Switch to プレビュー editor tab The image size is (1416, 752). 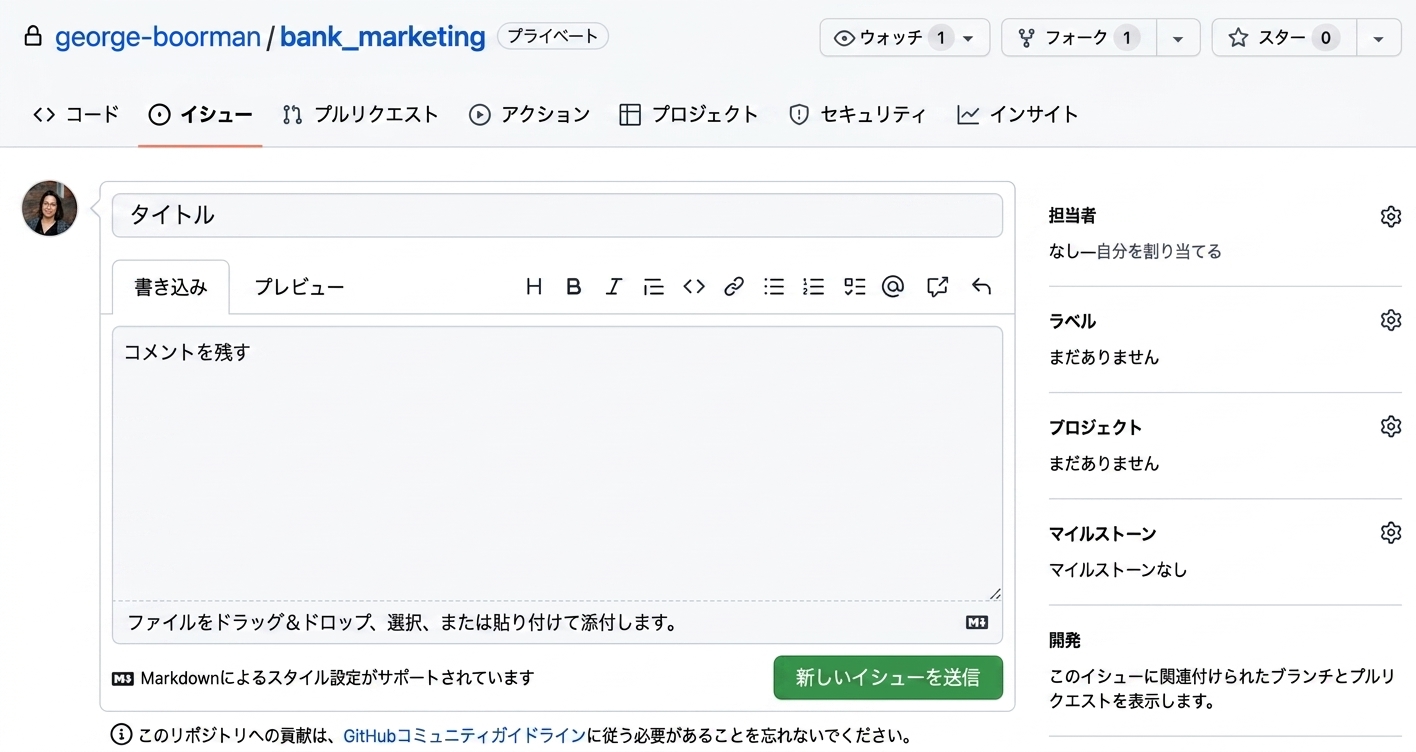[299, 287]
